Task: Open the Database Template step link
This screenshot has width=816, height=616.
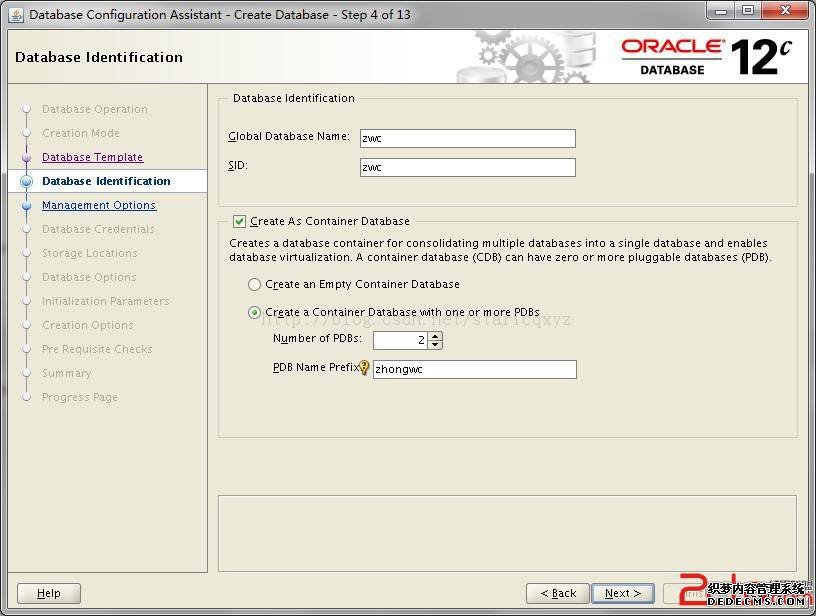Action: coord(92,158)
